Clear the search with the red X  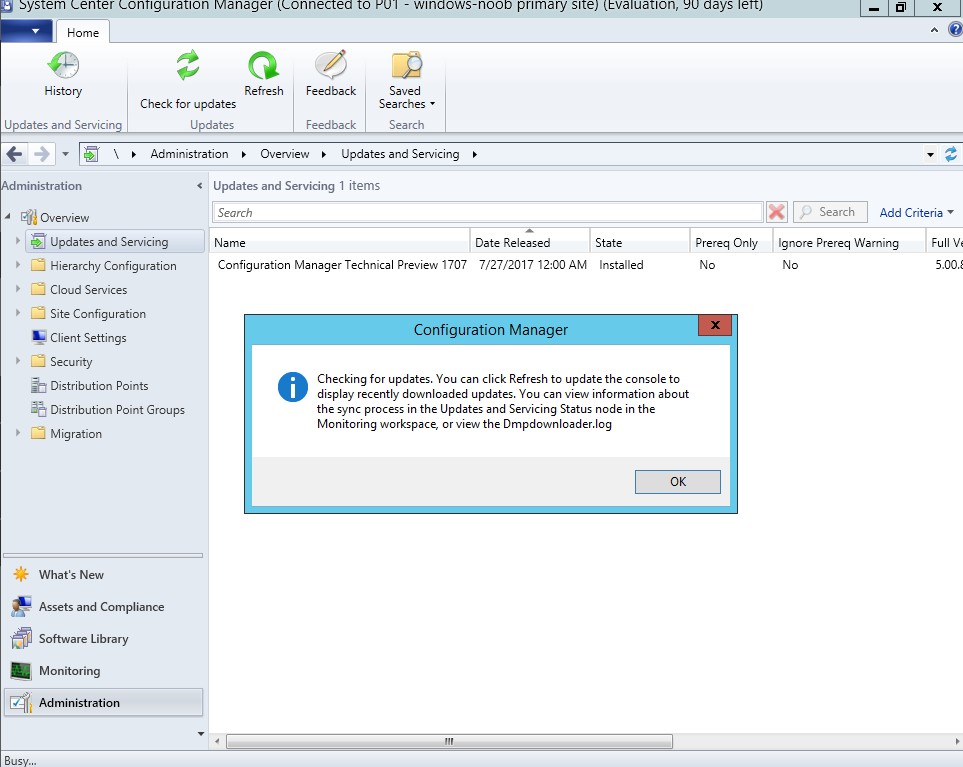(776, 212)
